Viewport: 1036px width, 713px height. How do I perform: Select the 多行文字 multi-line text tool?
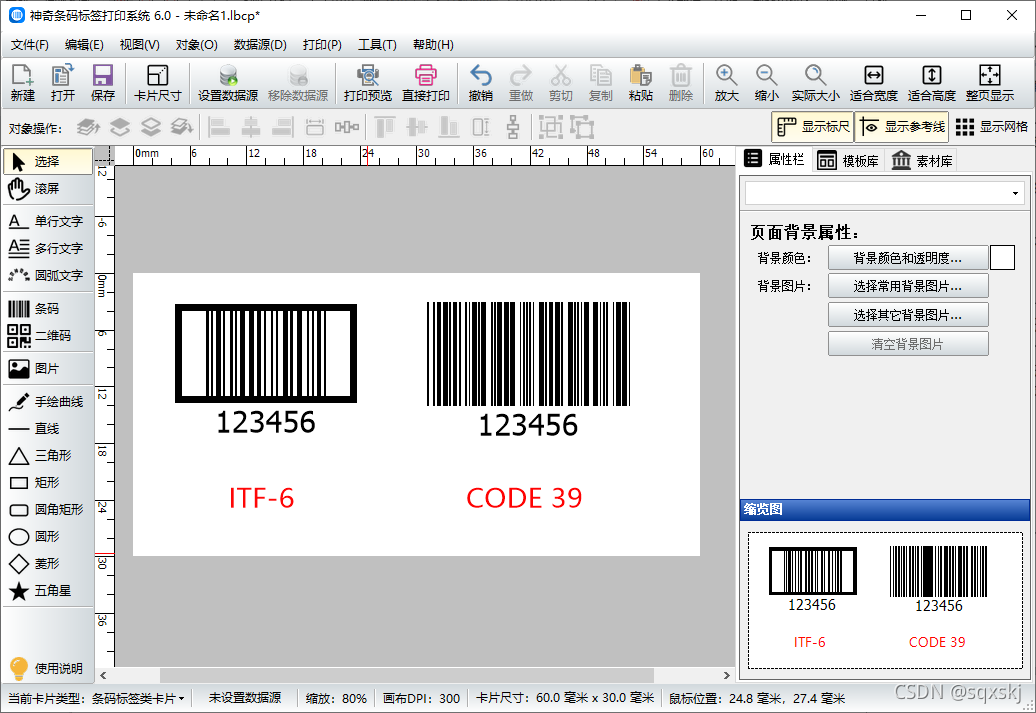point(48,248)
